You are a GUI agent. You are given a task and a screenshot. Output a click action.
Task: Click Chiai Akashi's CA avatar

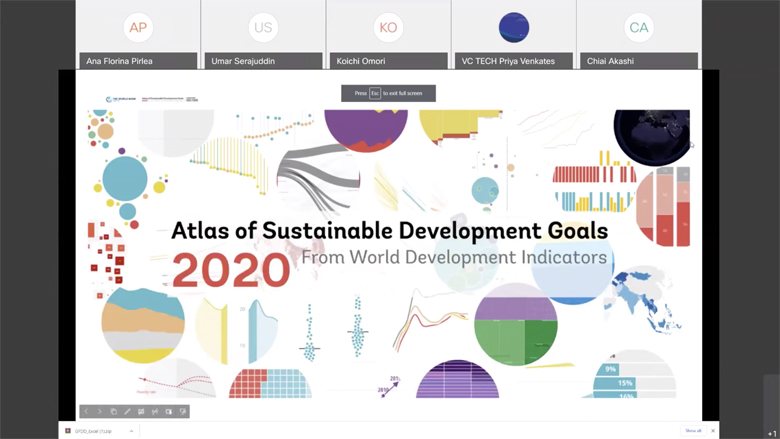click(639, 27)
